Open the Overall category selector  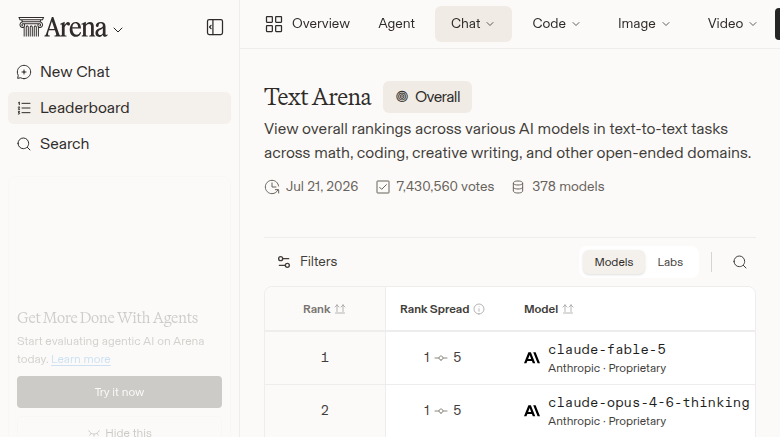[427, 97]
